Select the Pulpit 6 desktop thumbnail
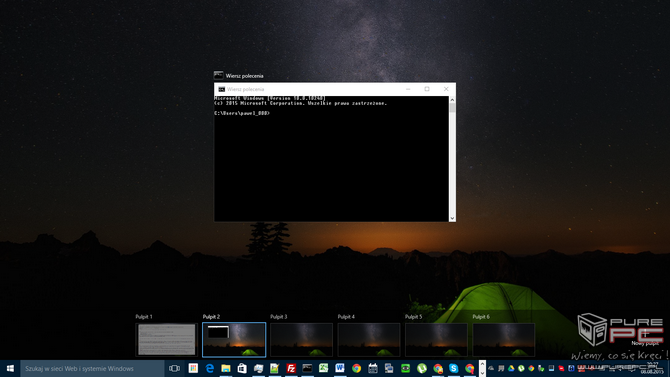This screenshot has width=670, height=377. (x=504, y=339)
